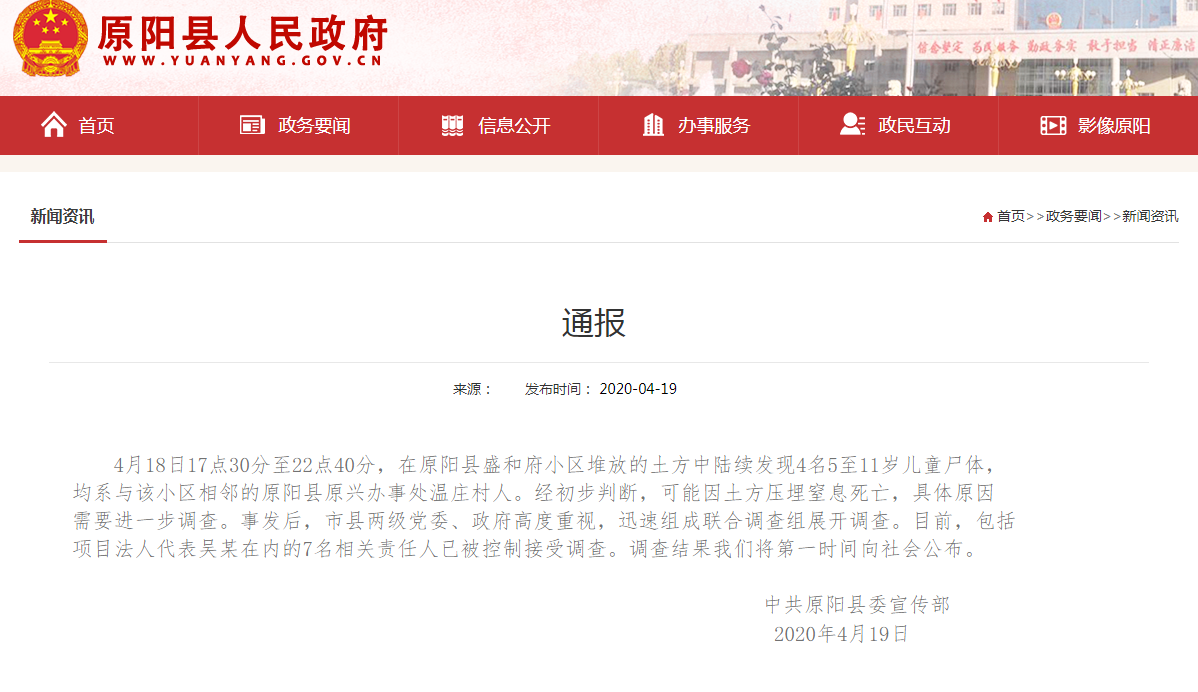Open the 影像原阳 navigation menu item
This screenshot has height=692, width=1198.
pyautogui.click(x=1114, y=126)
